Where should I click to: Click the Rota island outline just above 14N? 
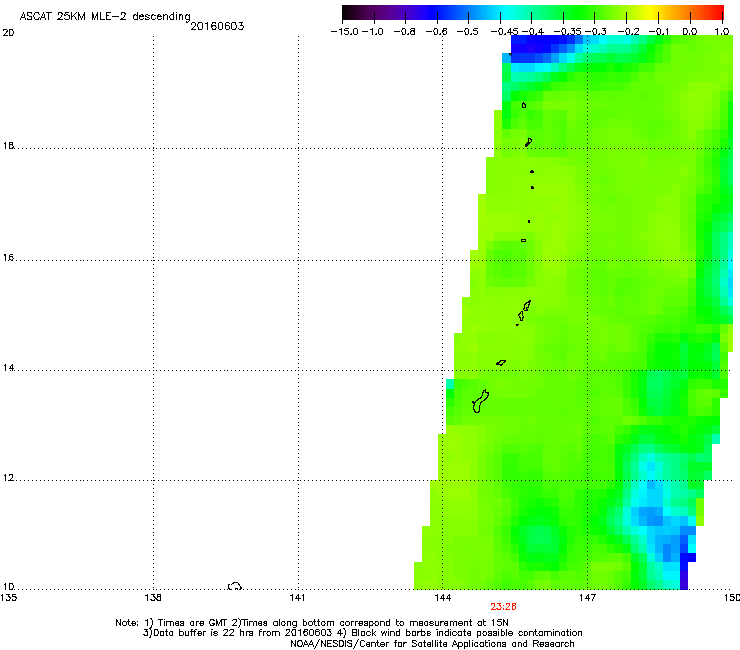(x=501, y=363)
